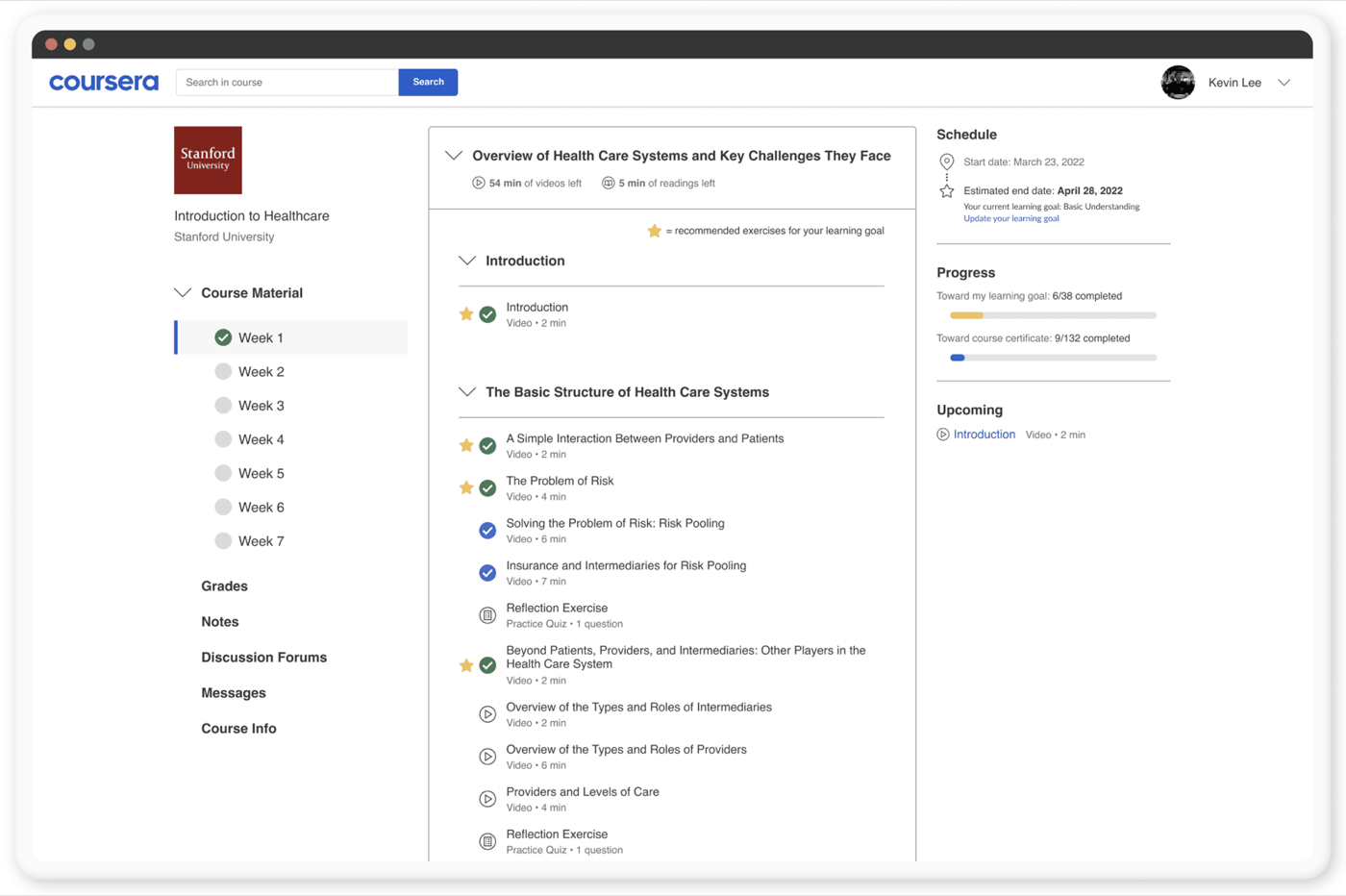The width and height of the screenshot is (1346, 896).
Task: Click the quiz icon for last Reflection Exercise
Action: point(487,841)
